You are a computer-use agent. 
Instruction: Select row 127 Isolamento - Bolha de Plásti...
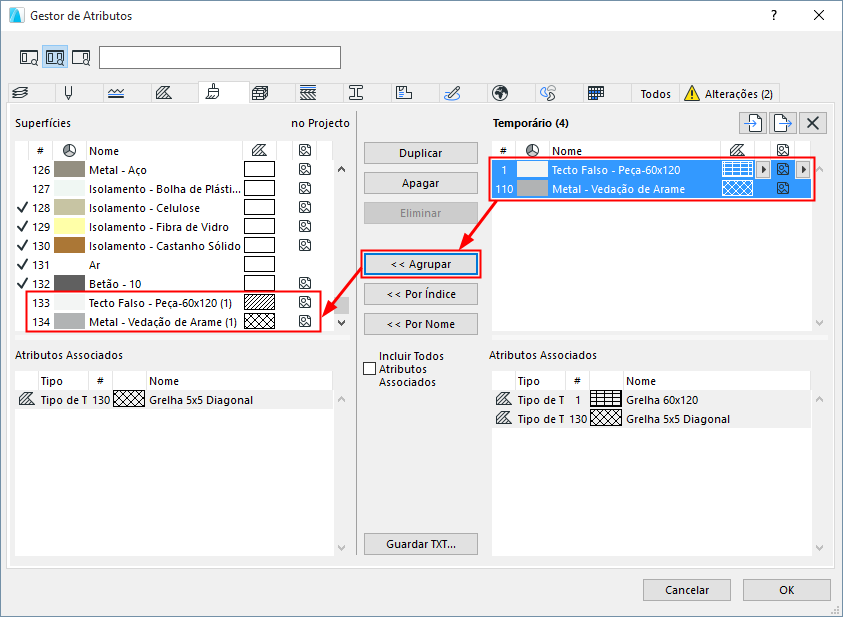point(174,189)
